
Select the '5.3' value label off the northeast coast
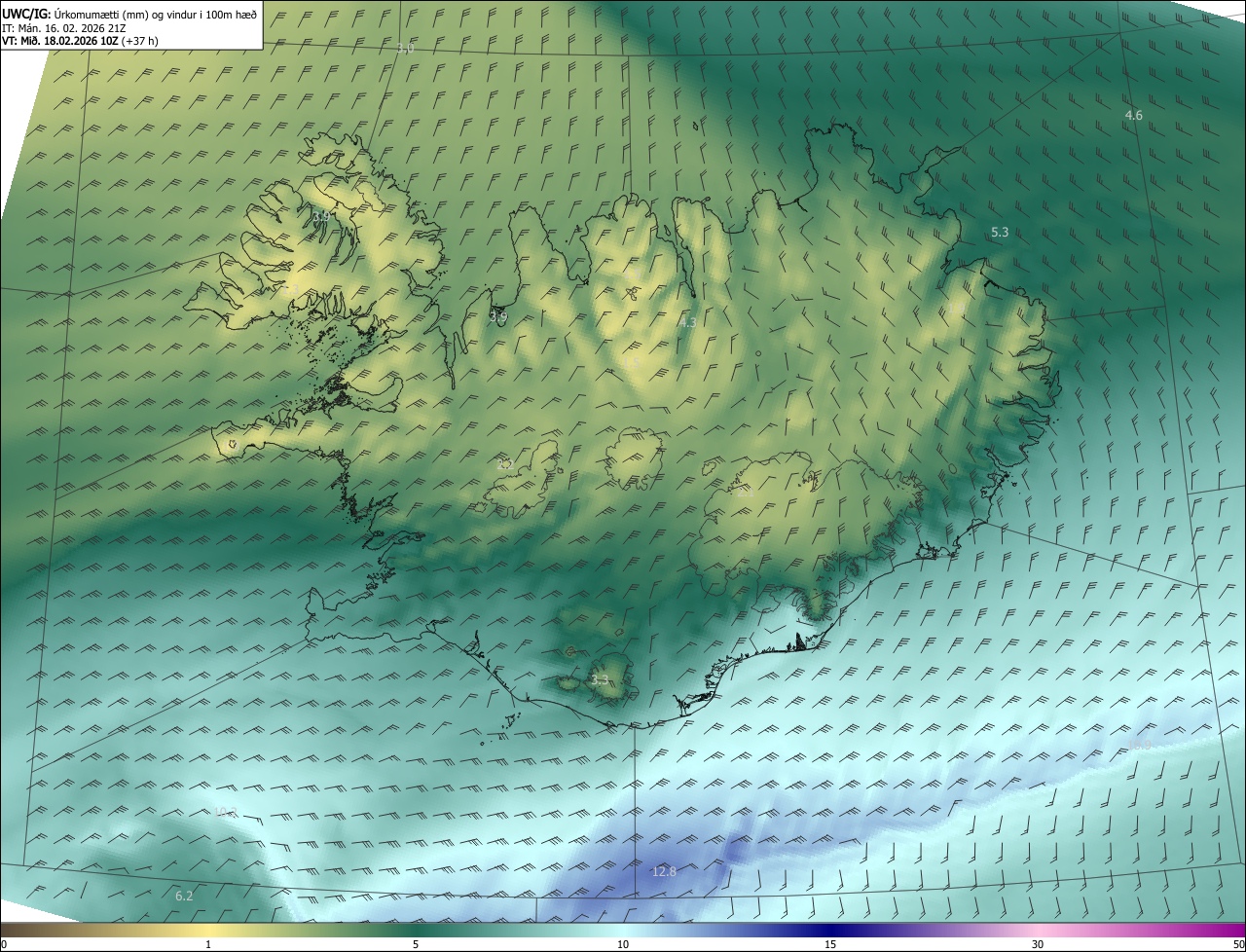click(1000, 232)
